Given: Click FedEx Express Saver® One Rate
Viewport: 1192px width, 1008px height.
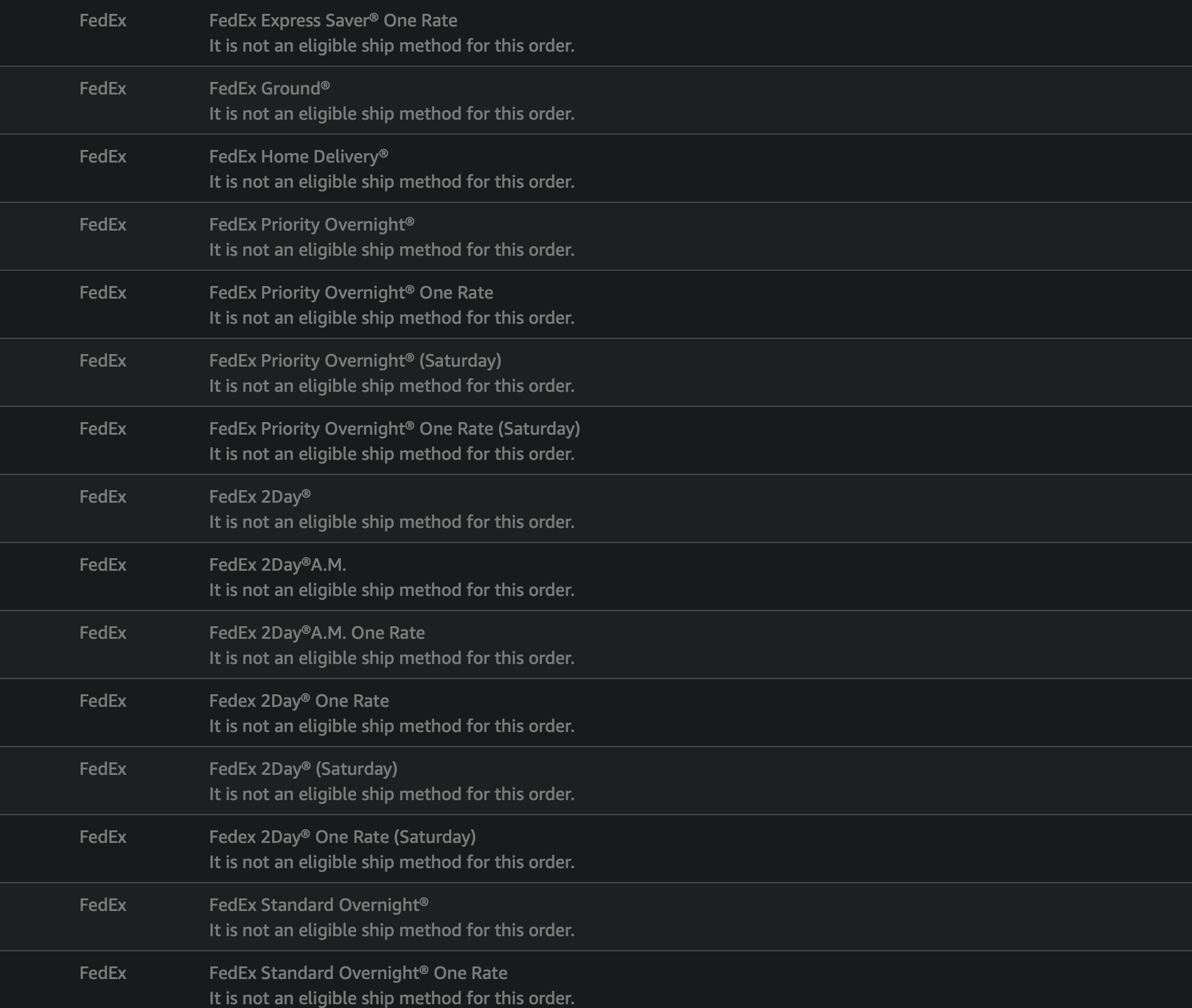Looking at the screenshot, I should pos(333,20).
